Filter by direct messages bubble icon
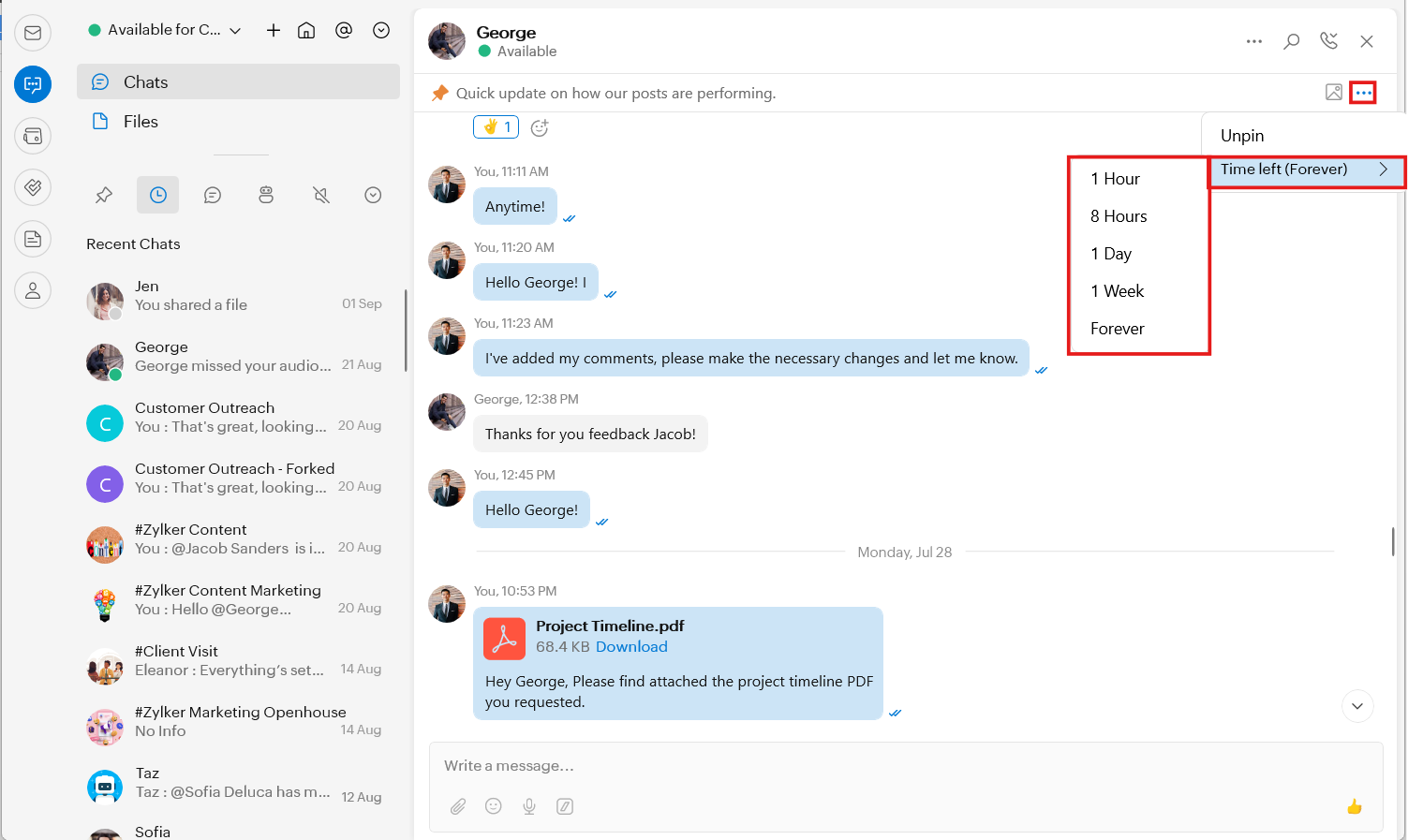The height and width of the screenshot is (840, 1408). [x=213, y=195]
